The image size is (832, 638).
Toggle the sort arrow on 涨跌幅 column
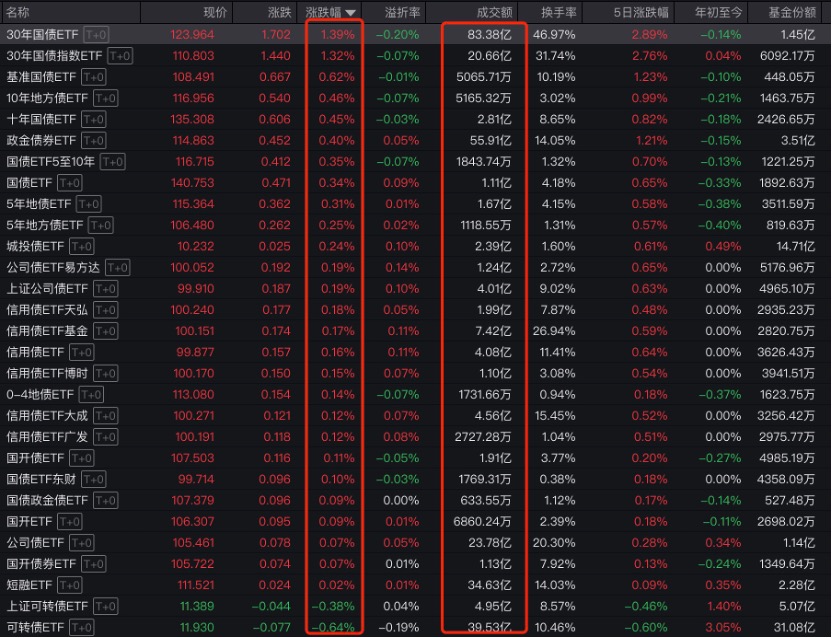(x=350, y=13)
